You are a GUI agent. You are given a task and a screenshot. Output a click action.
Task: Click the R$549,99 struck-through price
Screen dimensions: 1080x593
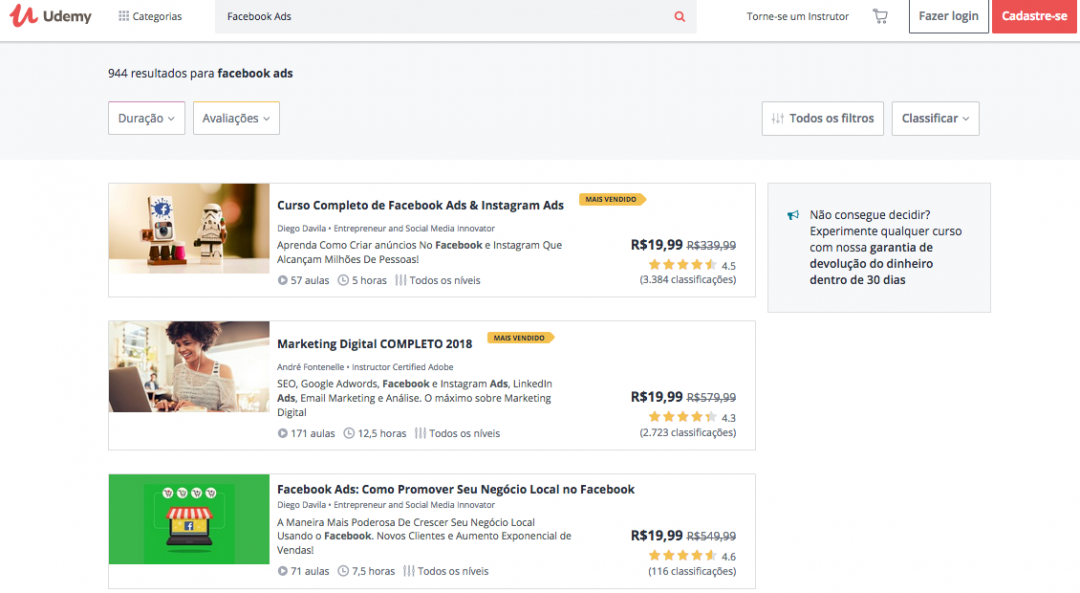[x=712, y=536]
